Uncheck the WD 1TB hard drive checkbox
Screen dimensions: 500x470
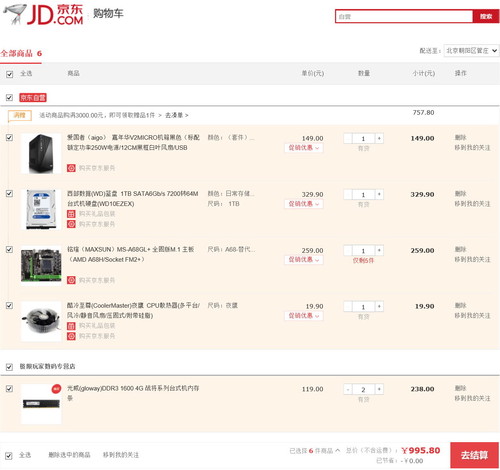9,193
